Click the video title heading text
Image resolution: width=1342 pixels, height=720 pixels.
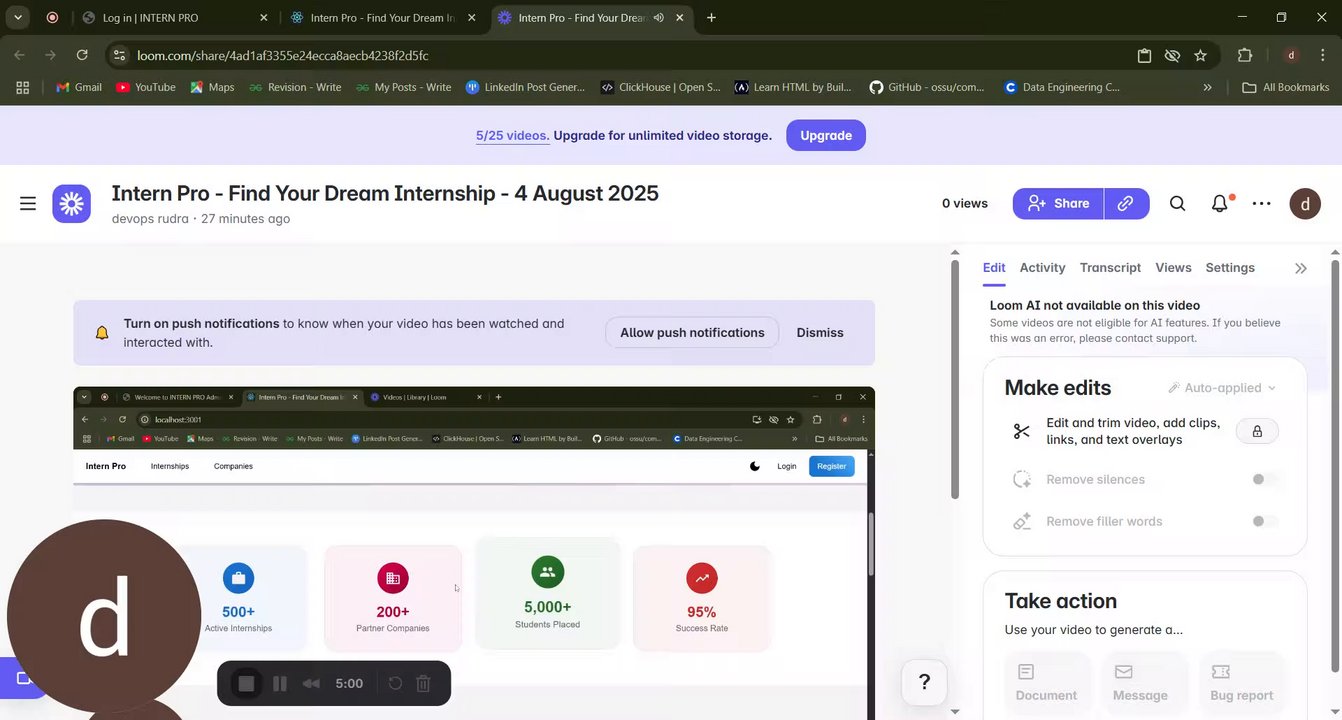point(385,193)
